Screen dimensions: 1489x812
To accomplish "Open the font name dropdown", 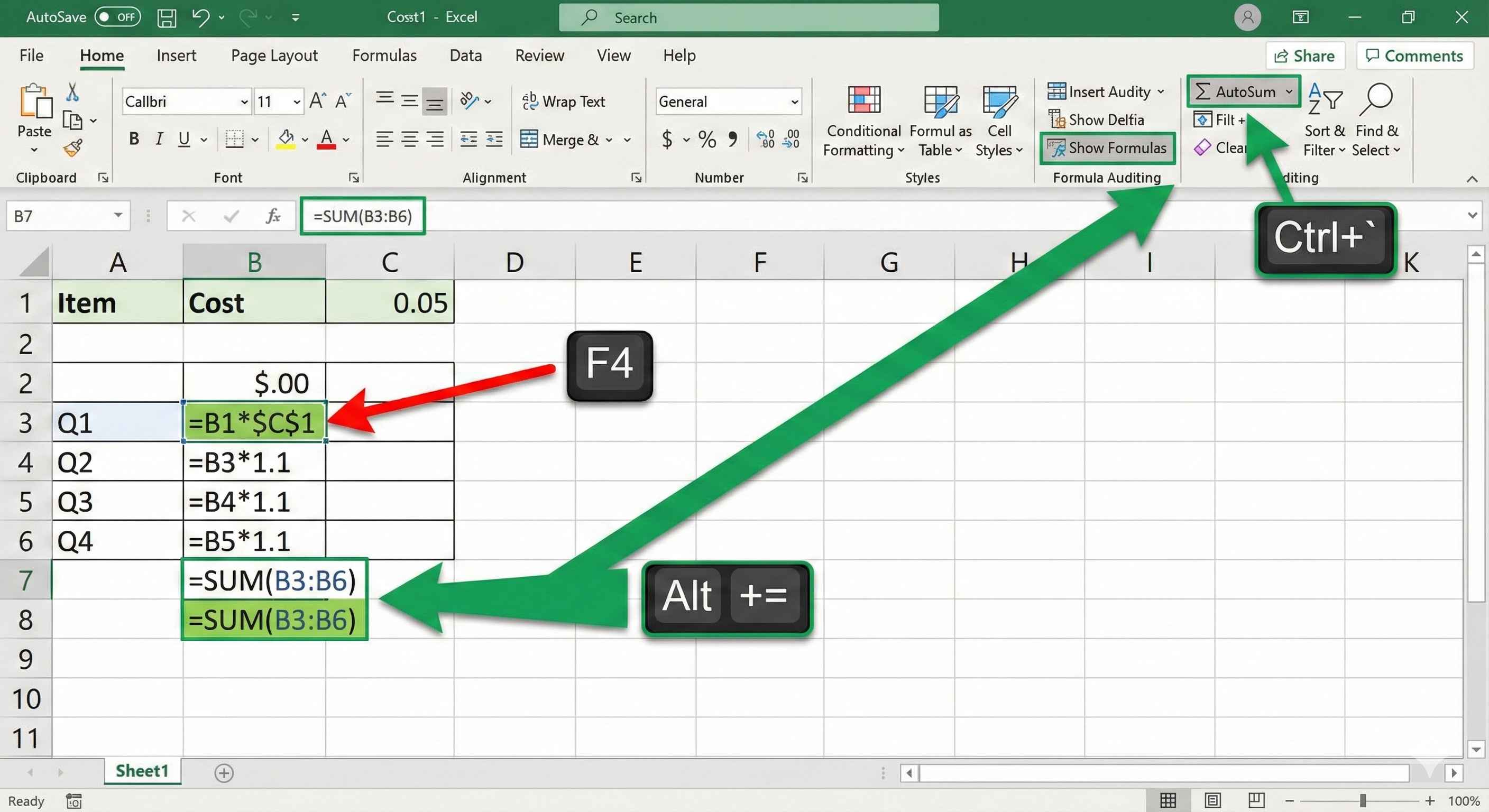I will tap(244, 103).
